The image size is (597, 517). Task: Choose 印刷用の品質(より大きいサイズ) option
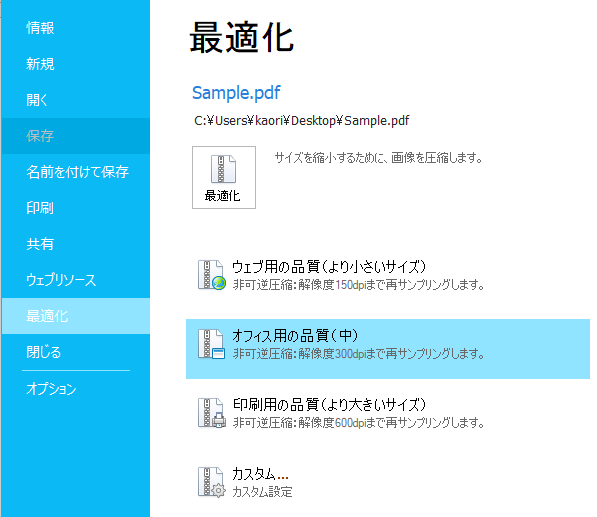[x=388, y=413]
